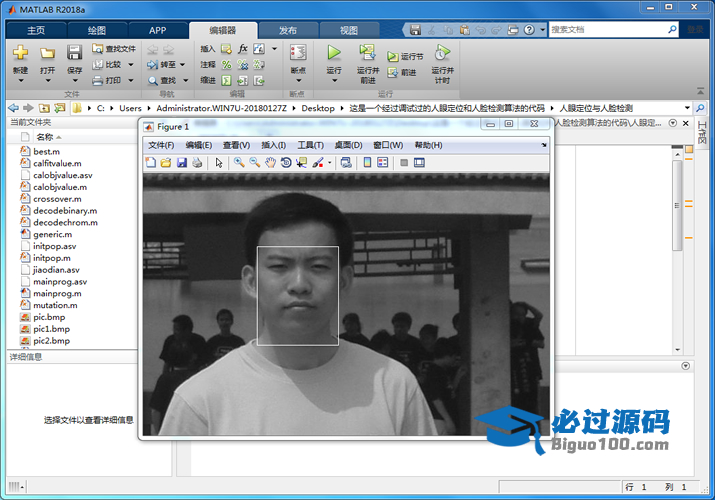Save the figure with the floppy disk icon
The width and height of the screenshot is (715, 500).
pos(182,163)
